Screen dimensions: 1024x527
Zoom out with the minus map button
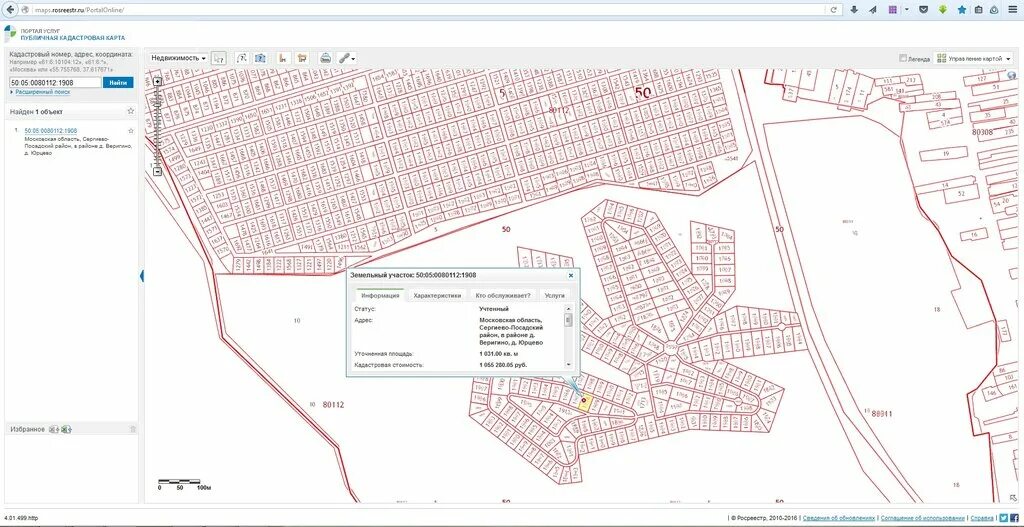157,170
